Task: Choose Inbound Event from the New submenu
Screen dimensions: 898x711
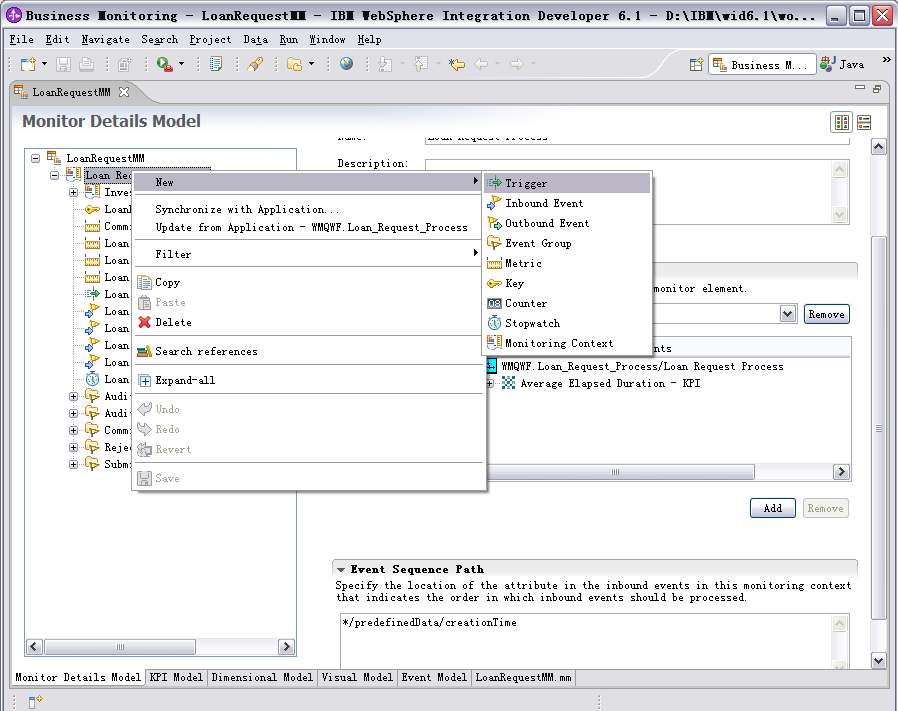Action: coord(567,203)
